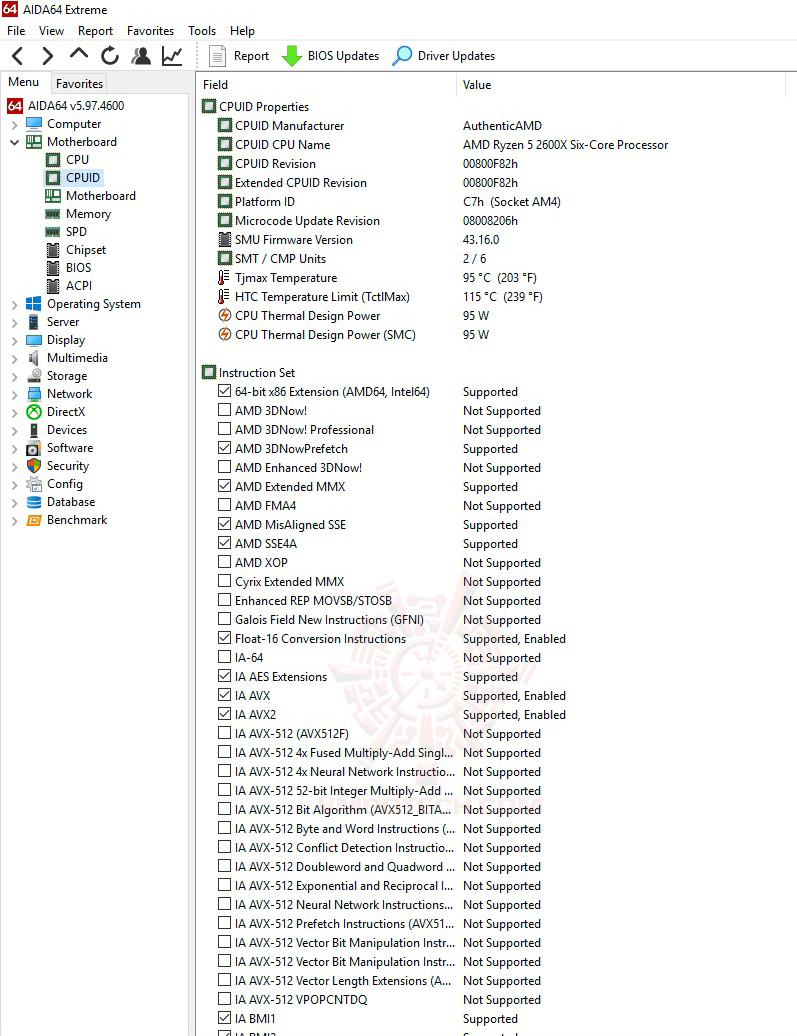
Task: Click the BIOS Updates button label
Action: (343, 56)
